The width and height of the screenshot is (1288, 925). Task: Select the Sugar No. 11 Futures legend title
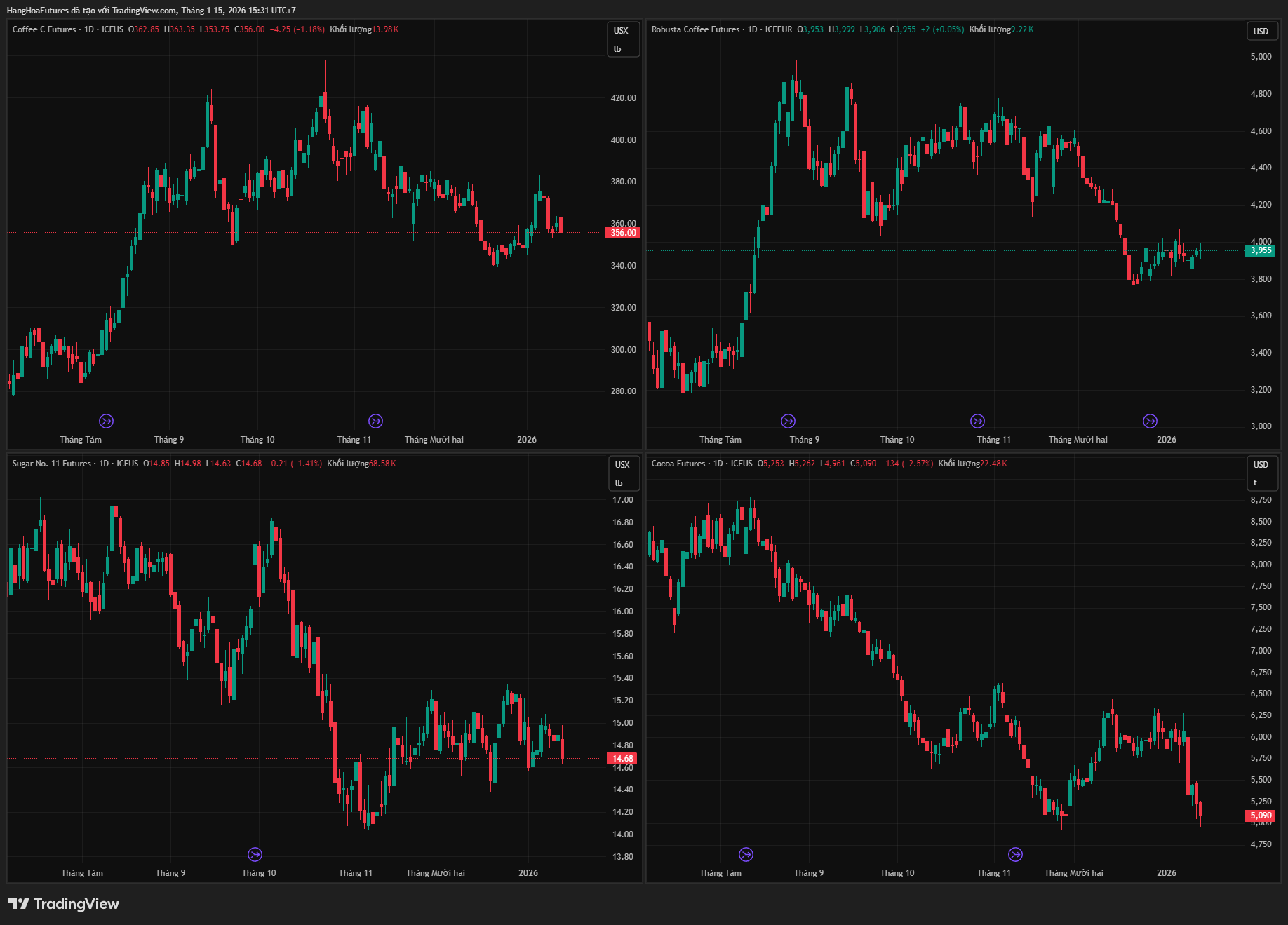(51, 464)
